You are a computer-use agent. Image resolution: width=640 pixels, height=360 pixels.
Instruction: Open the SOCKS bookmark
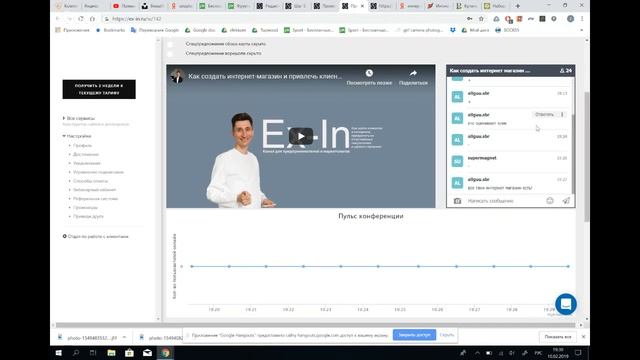(x=507, y=30)
